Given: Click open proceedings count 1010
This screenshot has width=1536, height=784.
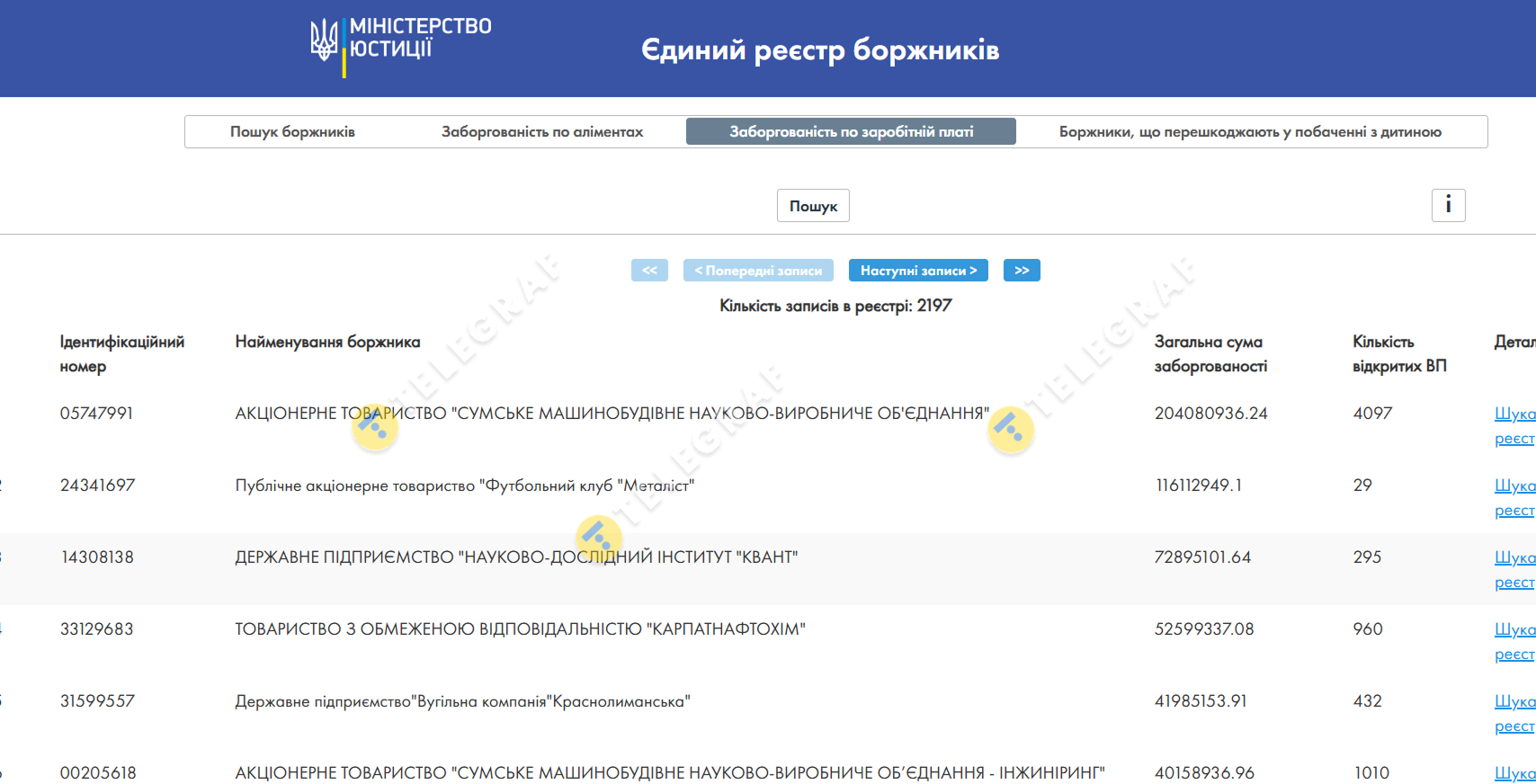Looking at the screenshot, I should (x=1371, y=773).
